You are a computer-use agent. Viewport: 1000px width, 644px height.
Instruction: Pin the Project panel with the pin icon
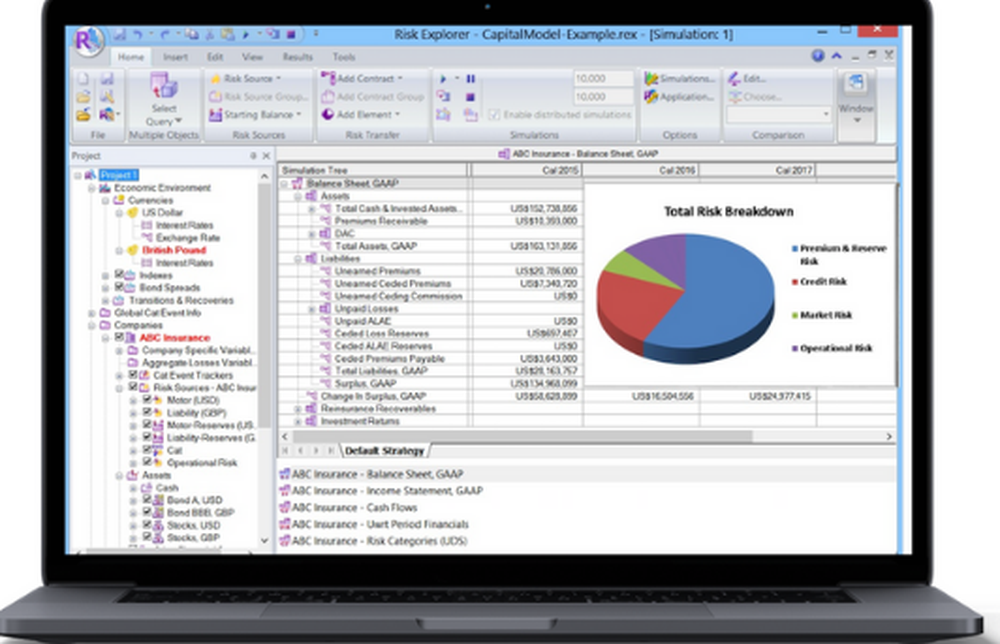click(253, 156)
